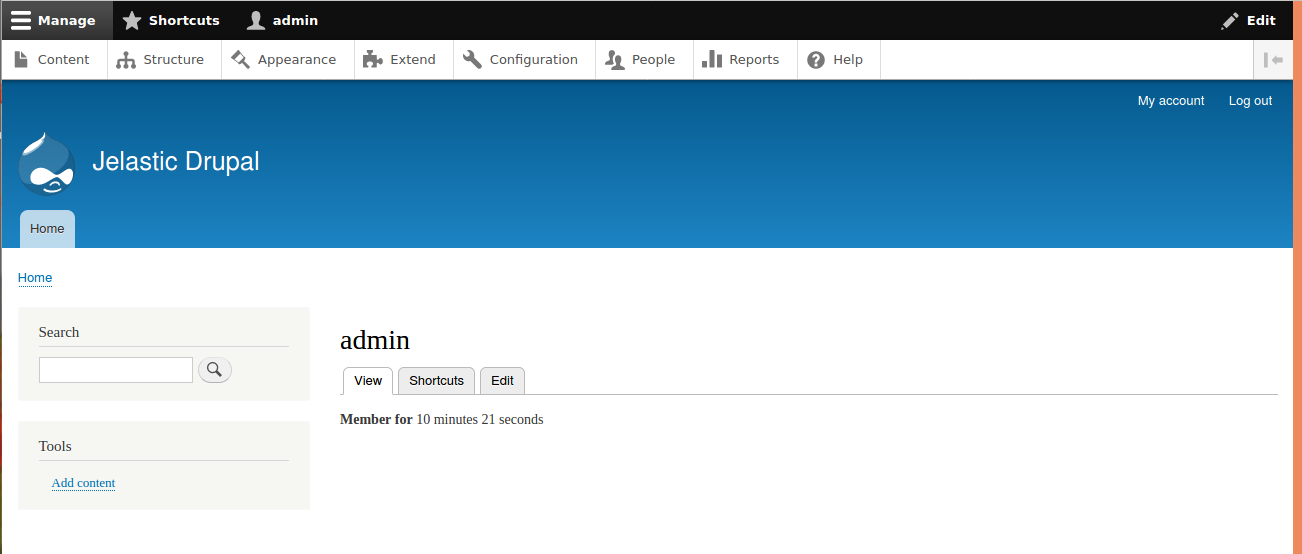
Task: Open People via the users icon
Action: coord(615,60)
